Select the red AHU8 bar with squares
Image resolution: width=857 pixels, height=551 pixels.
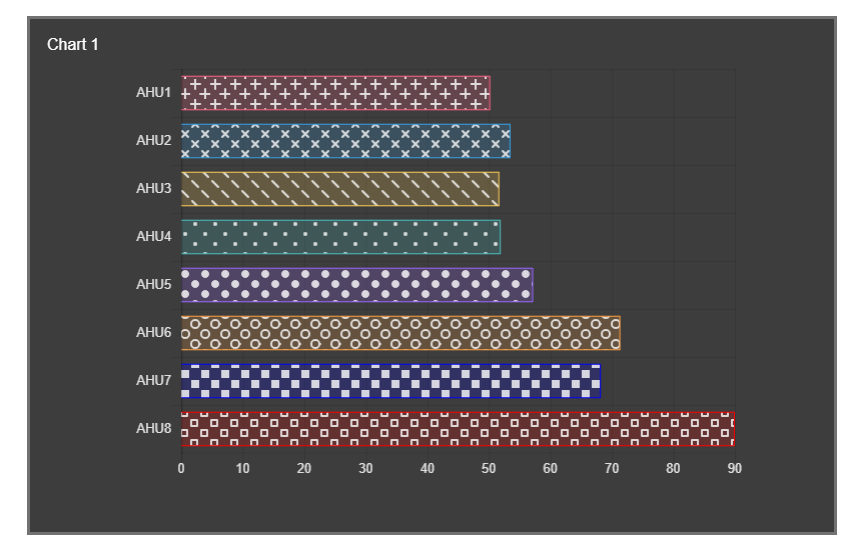pyautogui.click(x=457, y=429)
